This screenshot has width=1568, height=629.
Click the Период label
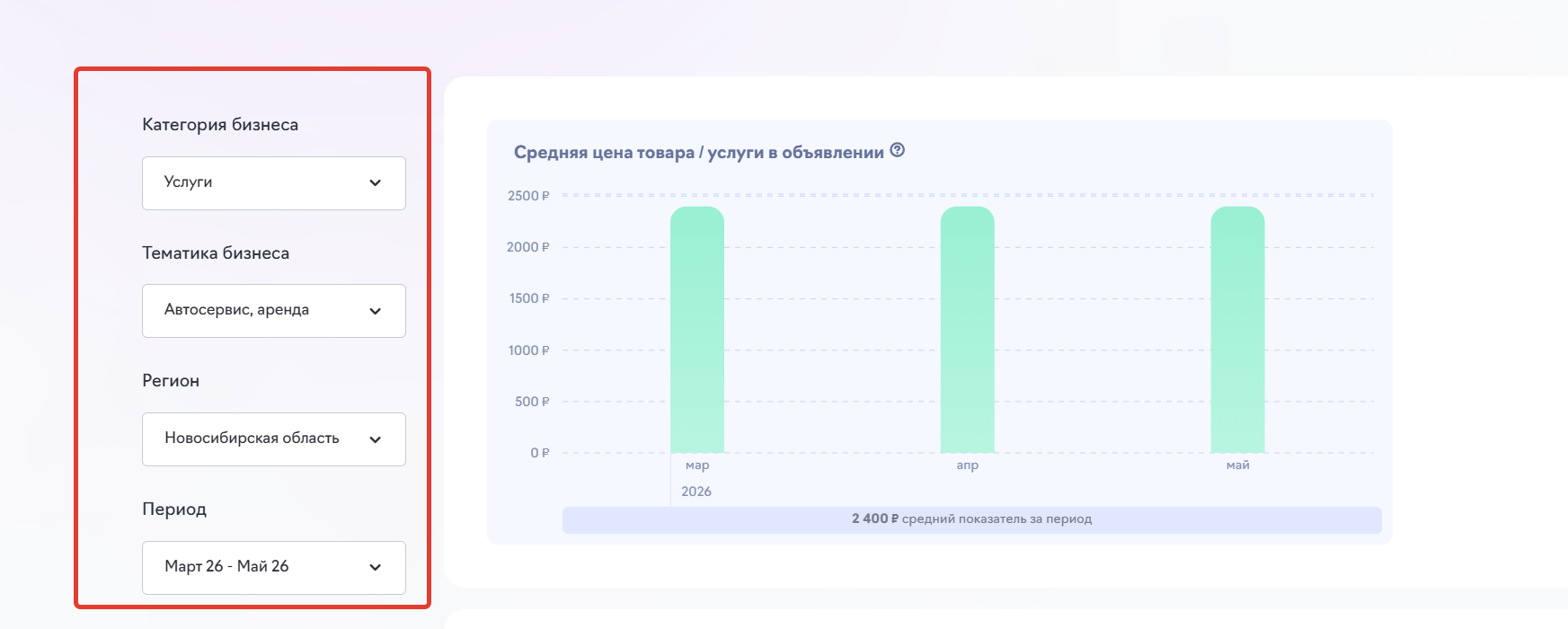point(174,509)
